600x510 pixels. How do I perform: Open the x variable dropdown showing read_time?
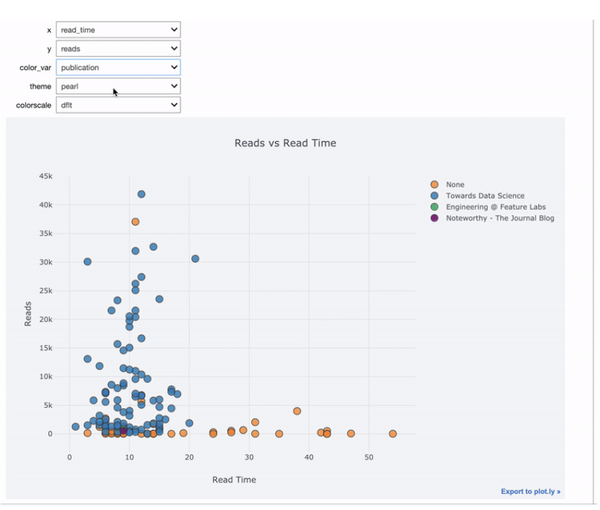pos(118,30)
